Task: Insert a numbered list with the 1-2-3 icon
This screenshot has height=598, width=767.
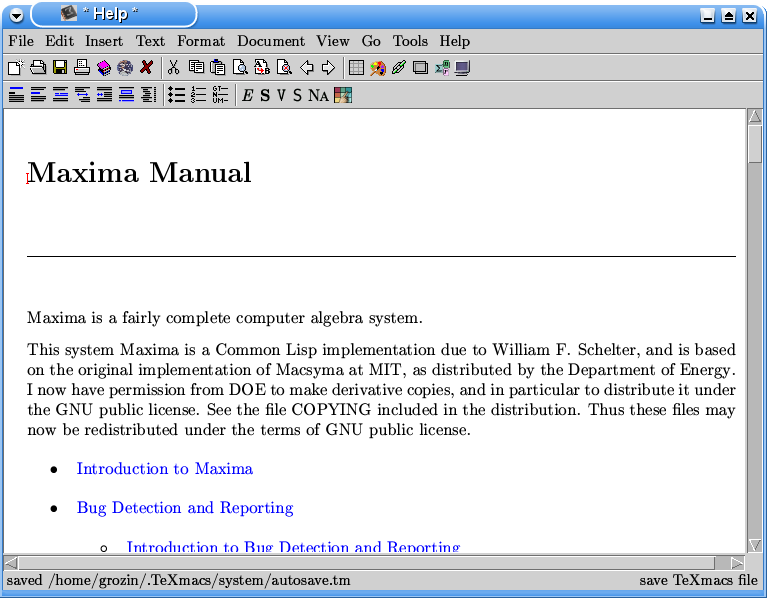Action: pos(198,94)
